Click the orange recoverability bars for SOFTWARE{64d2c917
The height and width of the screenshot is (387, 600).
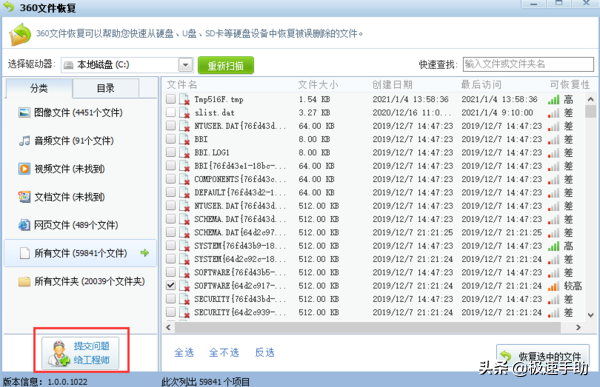point(553,286)
